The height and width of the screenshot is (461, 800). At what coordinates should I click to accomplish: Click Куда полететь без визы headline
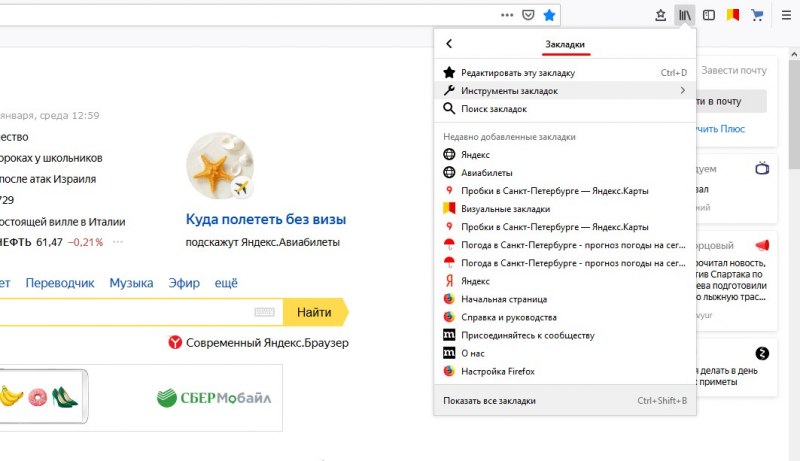pos(266,219)
